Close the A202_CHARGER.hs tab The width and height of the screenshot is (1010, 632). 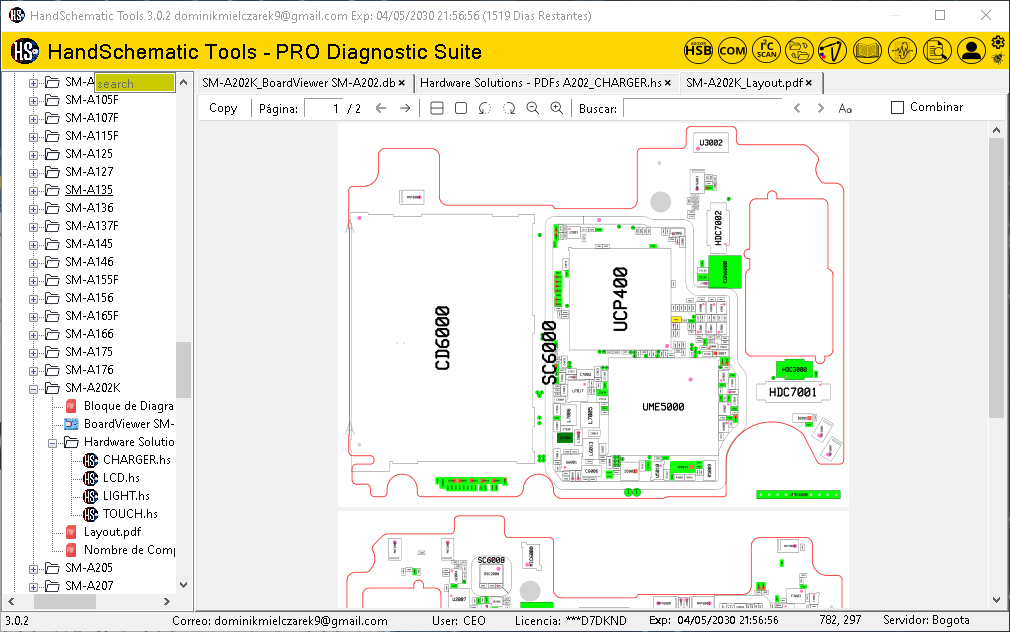coord(667,82)
